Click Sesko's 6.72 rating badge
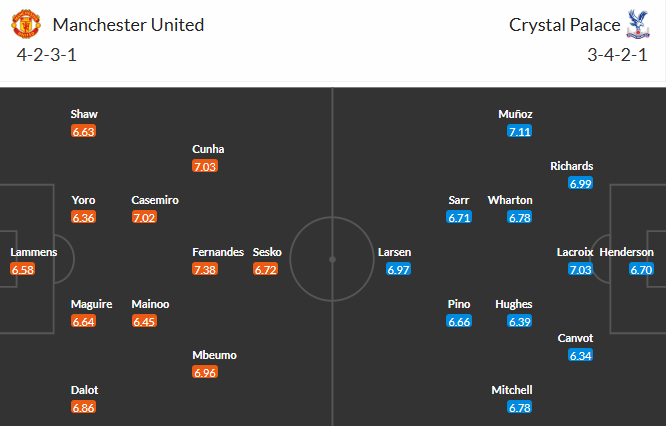666x426 pixels. 265,270
